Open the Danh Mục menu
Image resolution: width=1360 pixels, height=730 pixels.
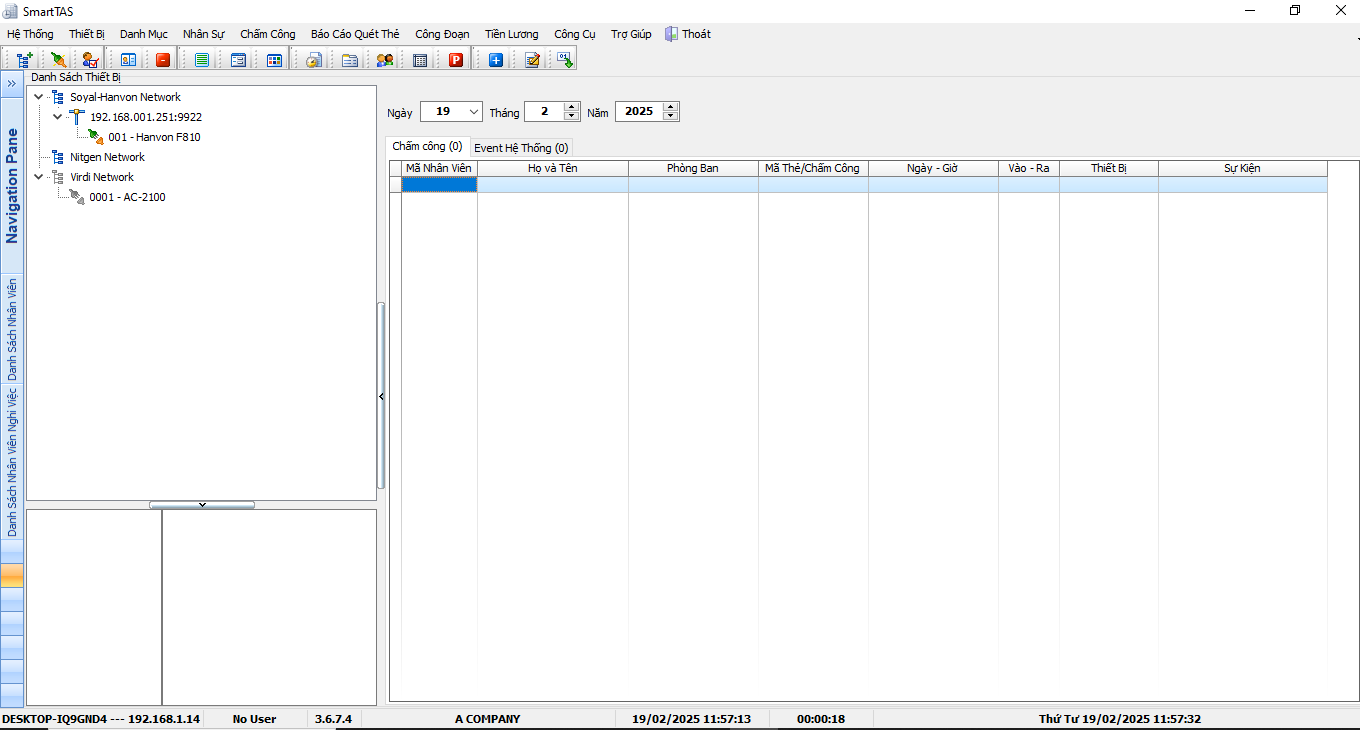pyautogui.click(x=144, y=34)
